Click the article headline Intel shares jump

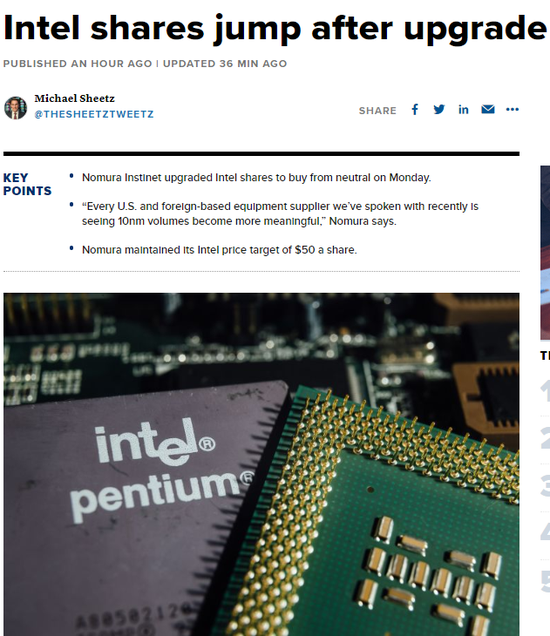tap(275, 28)
